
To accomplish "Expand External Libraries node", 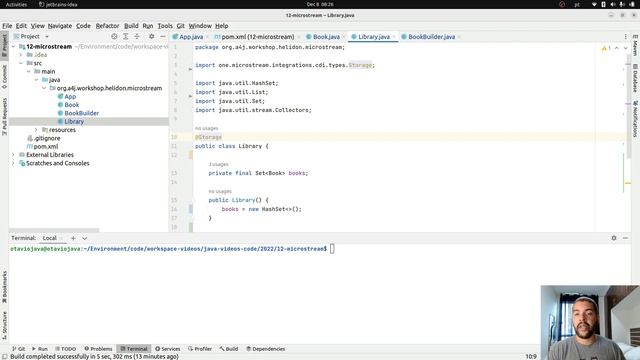I will (x=13, y=155).
